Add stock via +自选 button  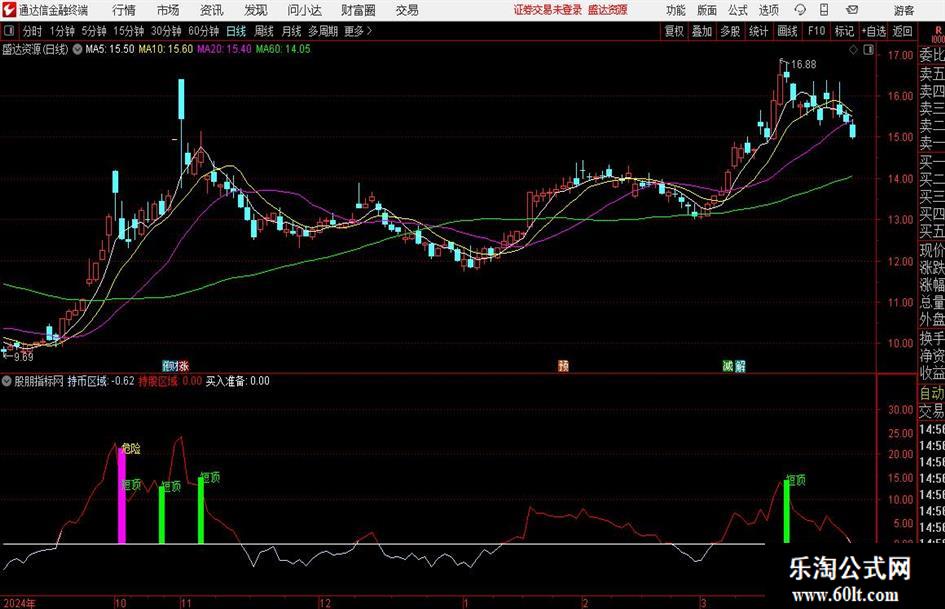pyautogui.click(x=873, y=31)
